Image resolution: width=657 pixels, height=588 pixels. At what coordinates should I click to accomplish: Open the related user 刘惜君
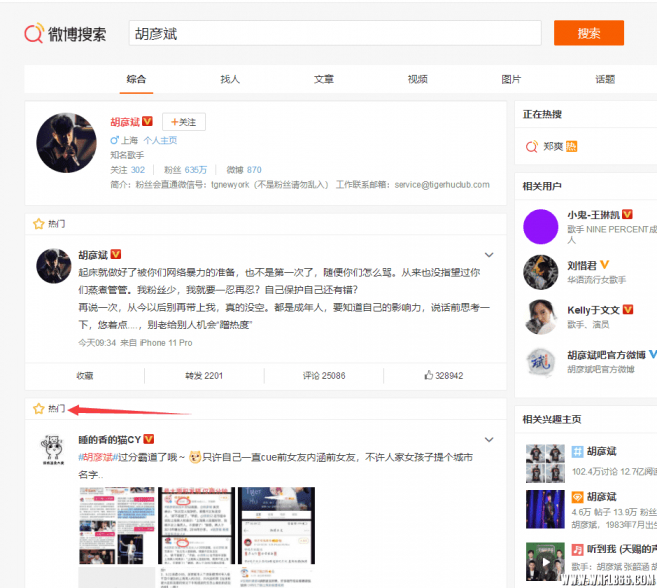click(582, 266)
